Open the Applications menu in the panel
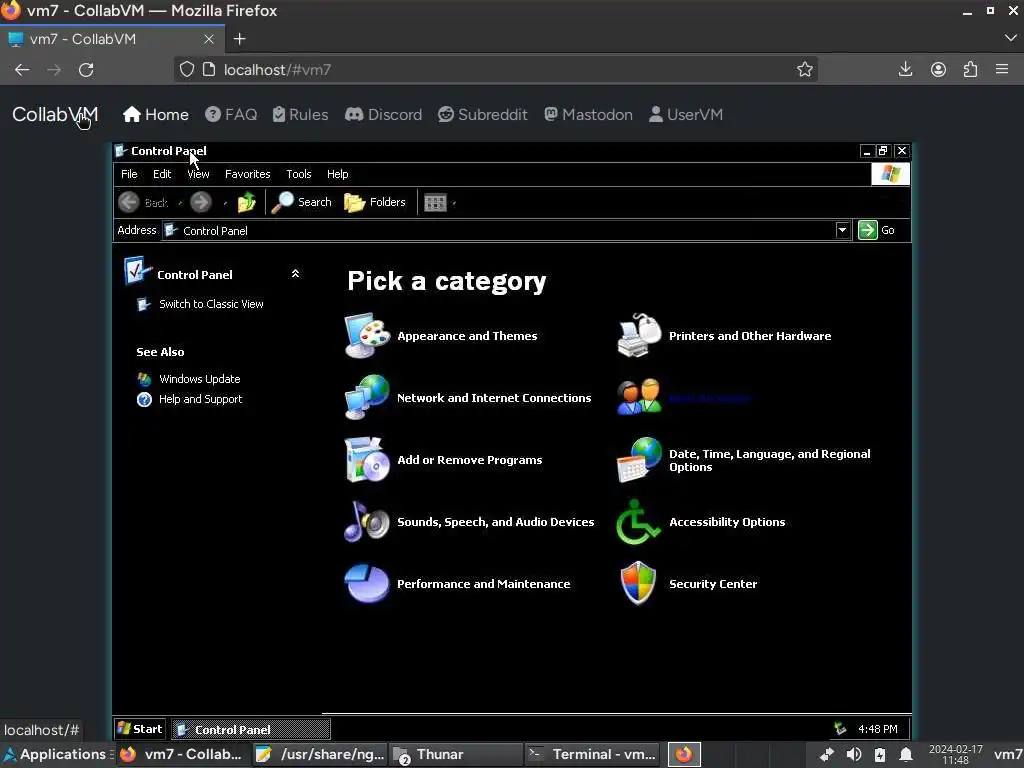The image size is (1024, 768). (56, 754)
